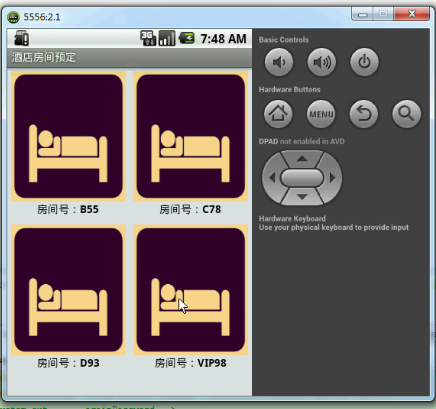
Task: Click the Home hardware button
Action: pos(278,114)
